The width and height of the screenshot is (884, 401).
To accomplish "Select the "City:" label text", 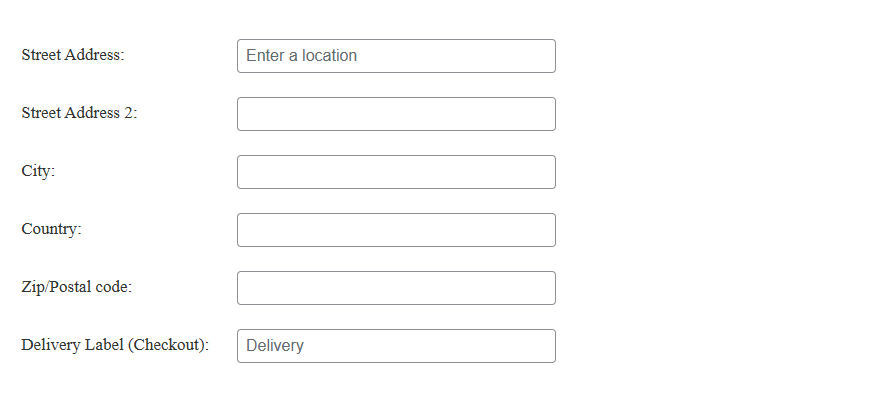I will (x=38, y=171).
